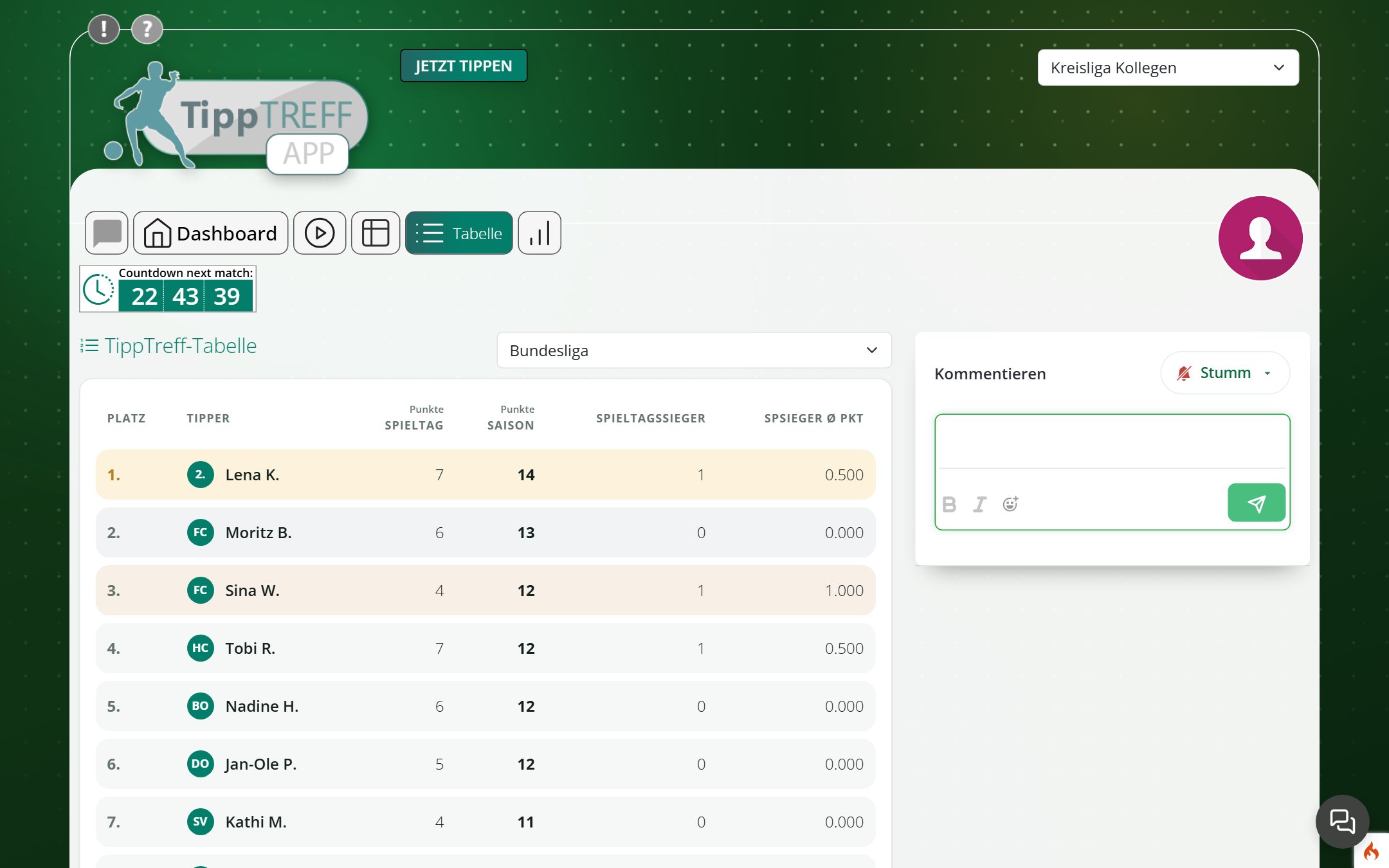The width and height of the screenshot is (1389, 868).
Task: Insert an emoji into the comment
Action: (x=1010, y=504)
